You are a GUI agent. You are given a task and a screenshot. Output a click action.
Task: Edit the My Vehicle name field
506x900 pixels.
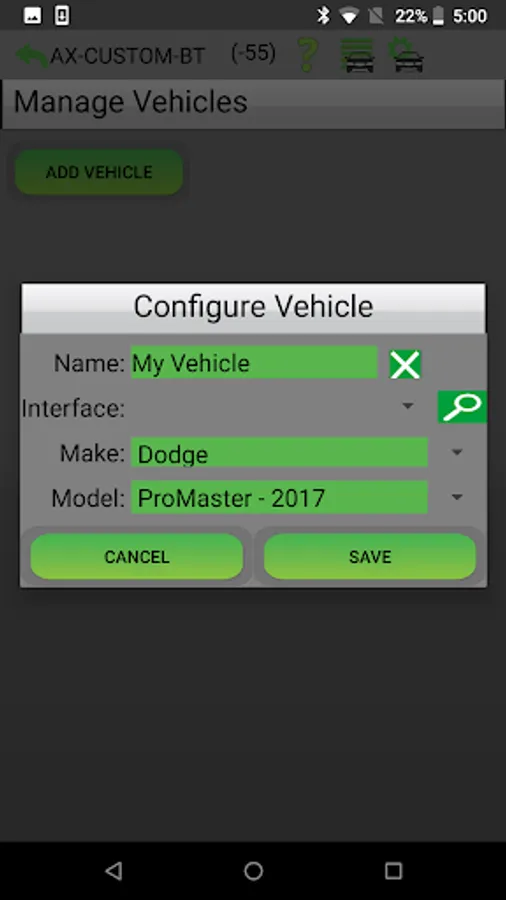254,362
